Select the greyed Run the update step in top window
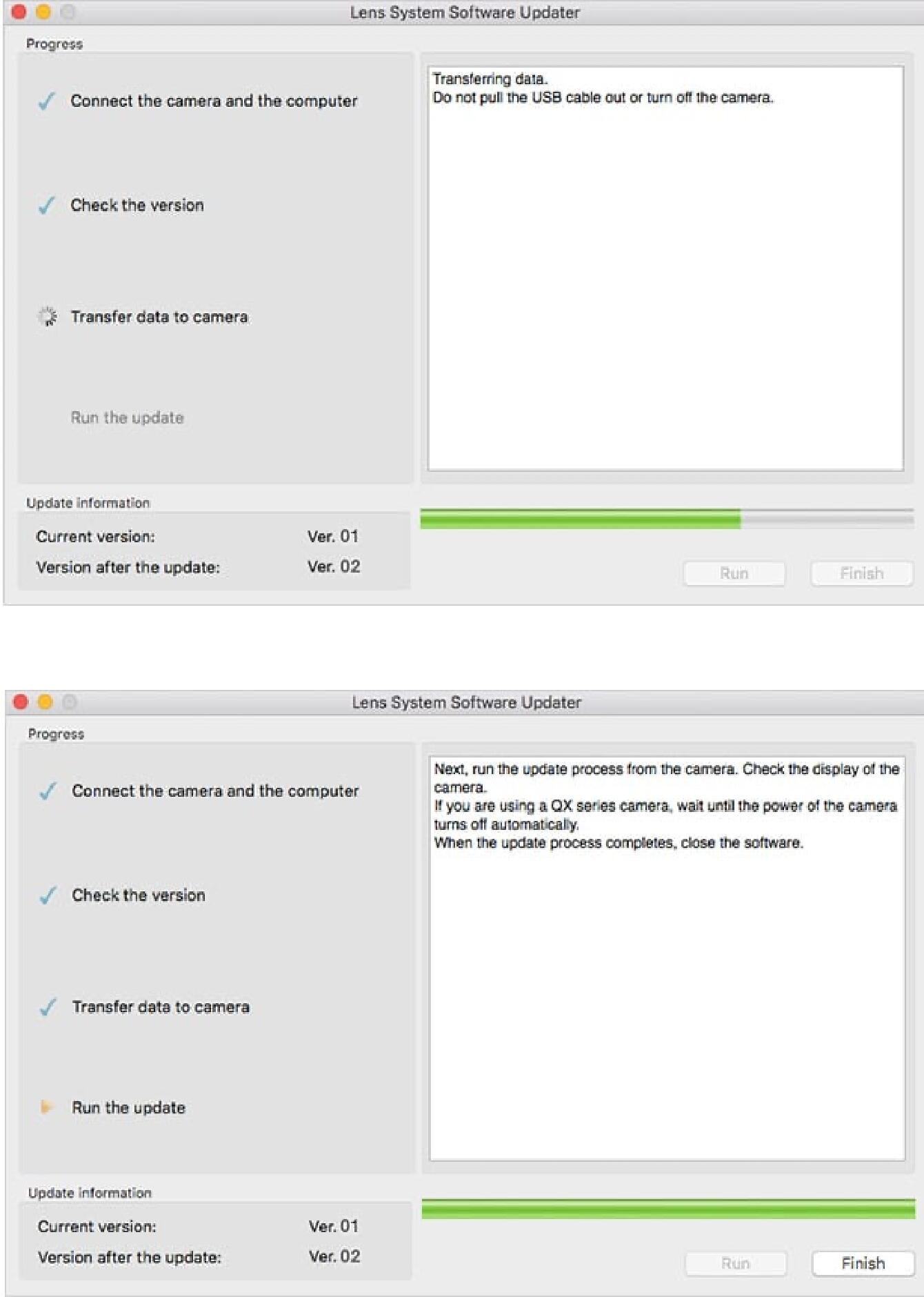The width and height of the screenshot is (924, 1297). pyautogui.click(x=128, y=417)
